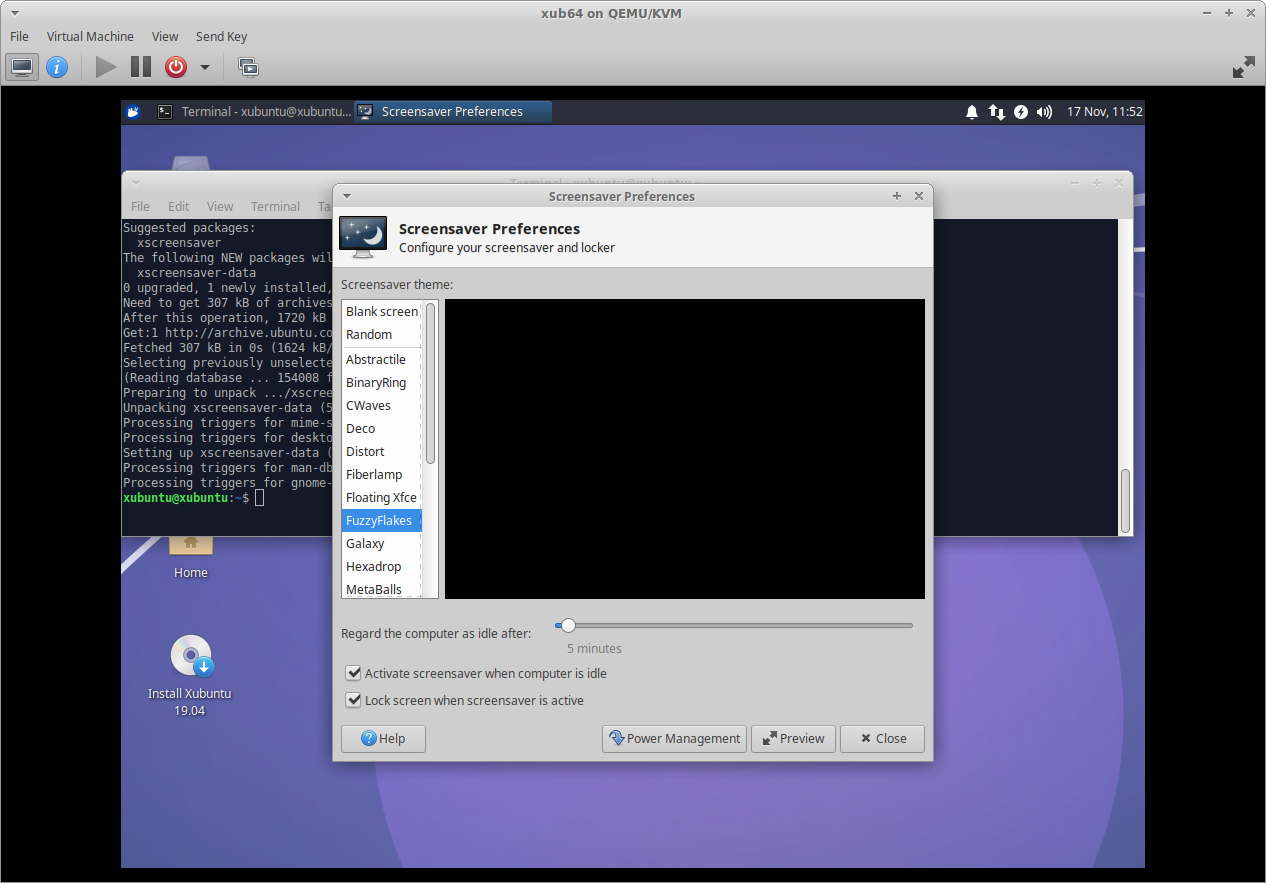Click the Xfce notification bell icon

(971, 112)
